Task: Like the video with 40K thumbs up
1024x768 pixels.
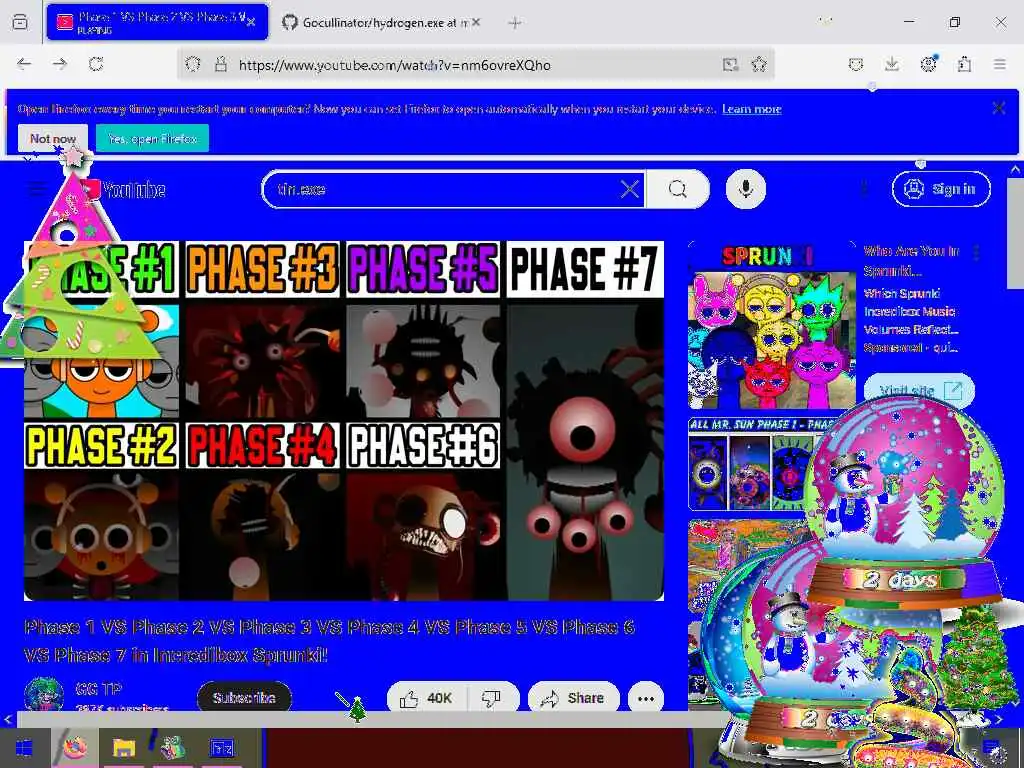Action: tap(426, 698)
